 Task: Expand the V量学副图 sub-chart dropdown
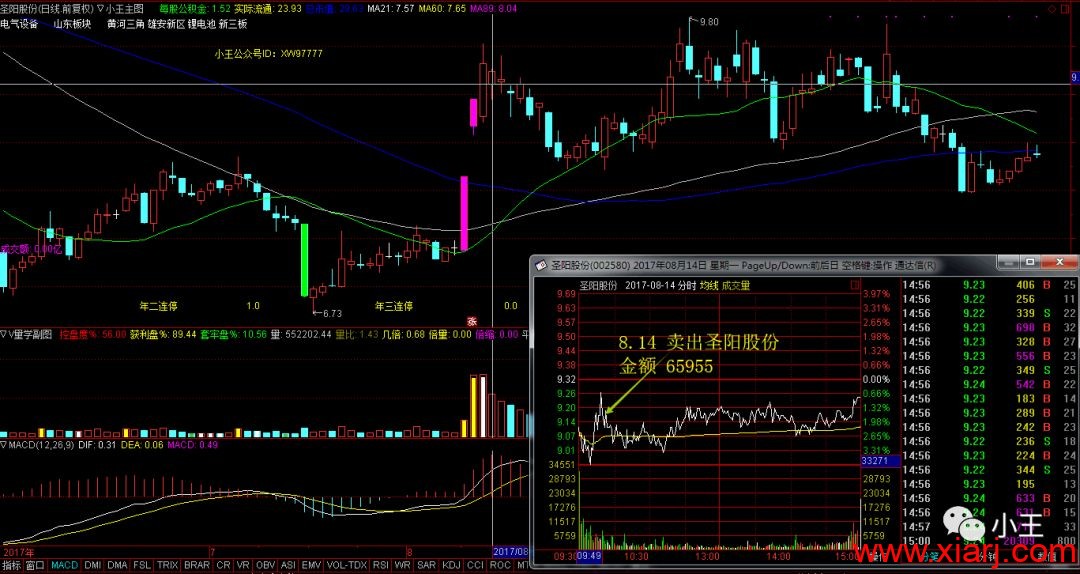[x=3, y=334]
